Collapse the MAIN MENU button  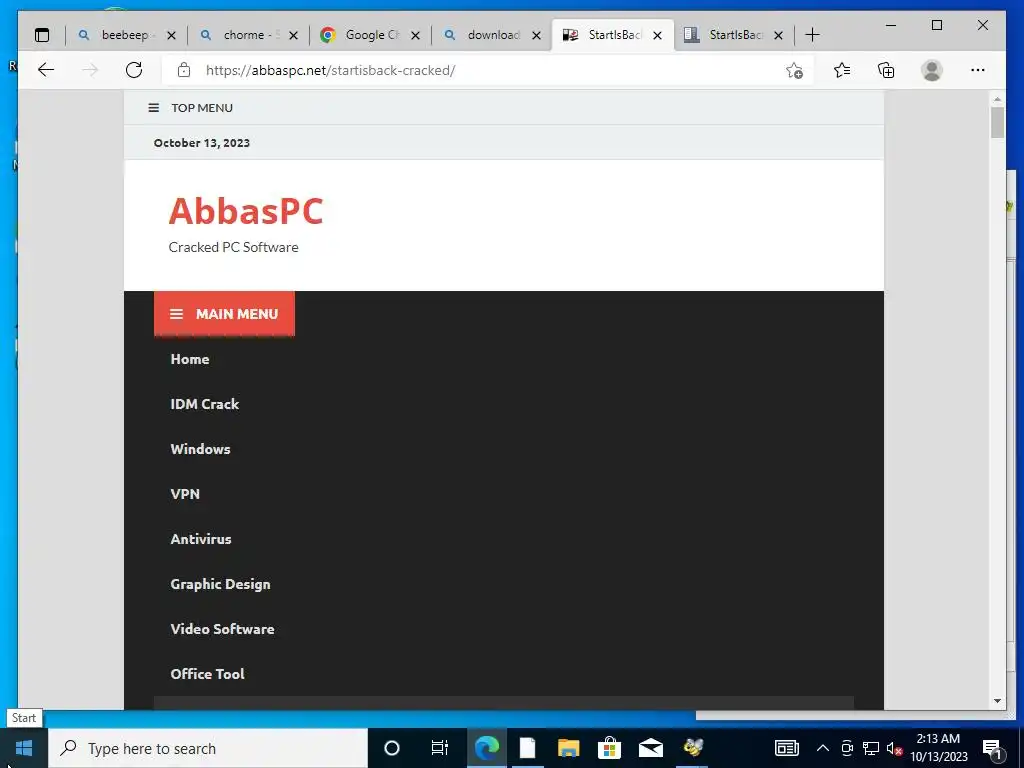point(225,314)
